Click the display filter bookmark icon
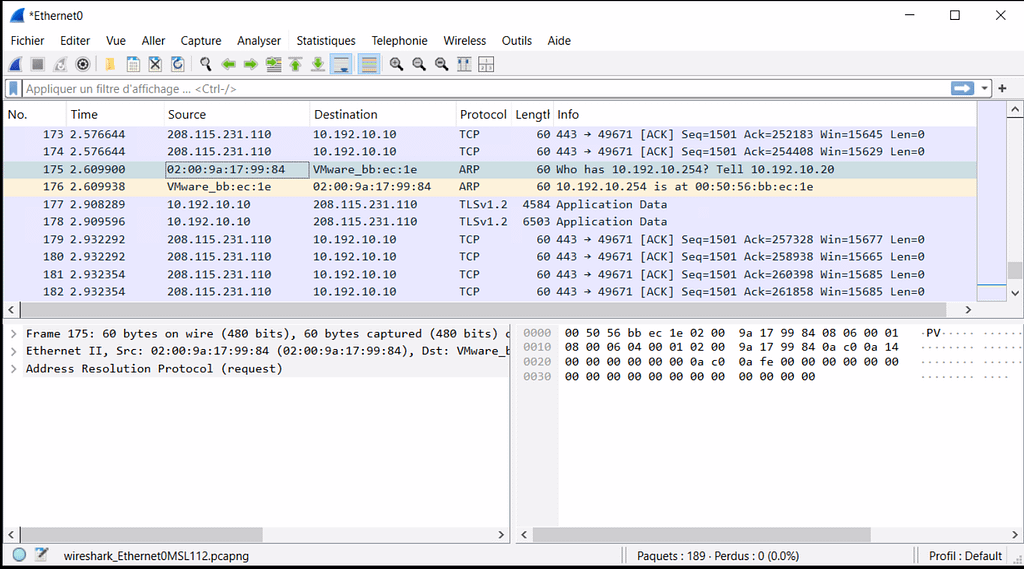 click(14, 89)
